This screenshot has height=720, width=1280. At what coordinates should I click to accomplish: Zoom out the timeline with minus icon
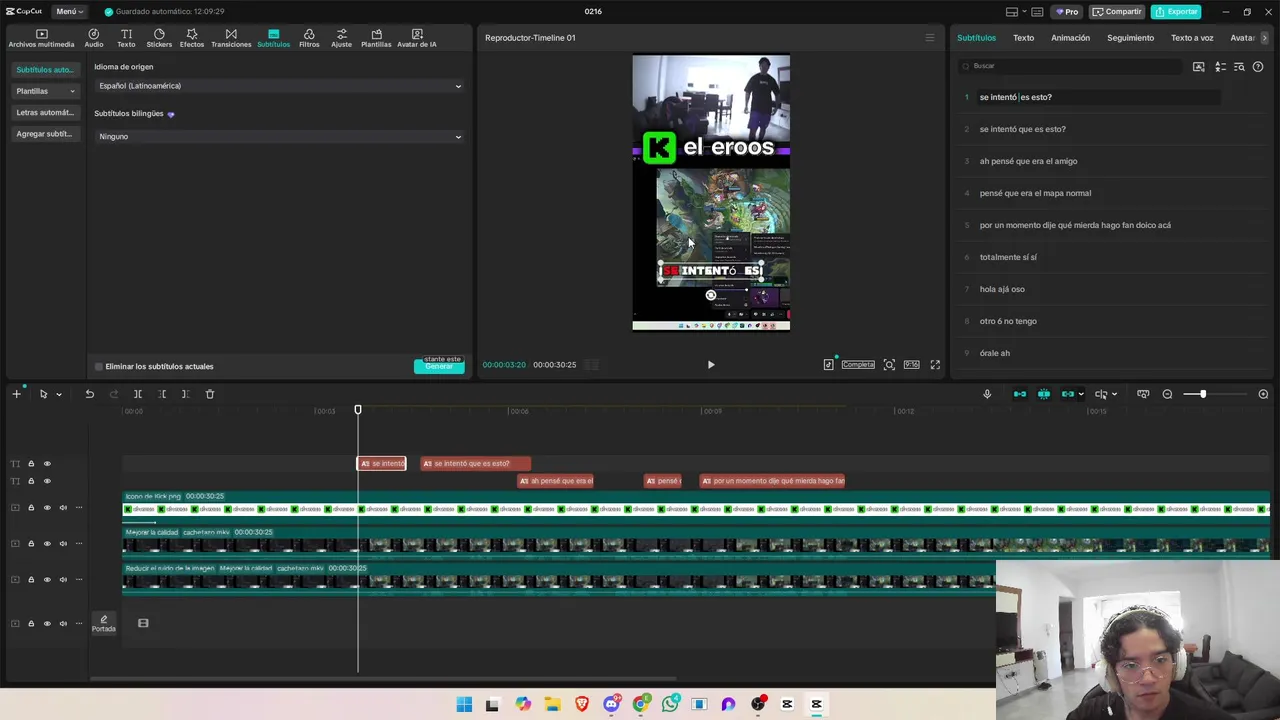pos(1167,394)
